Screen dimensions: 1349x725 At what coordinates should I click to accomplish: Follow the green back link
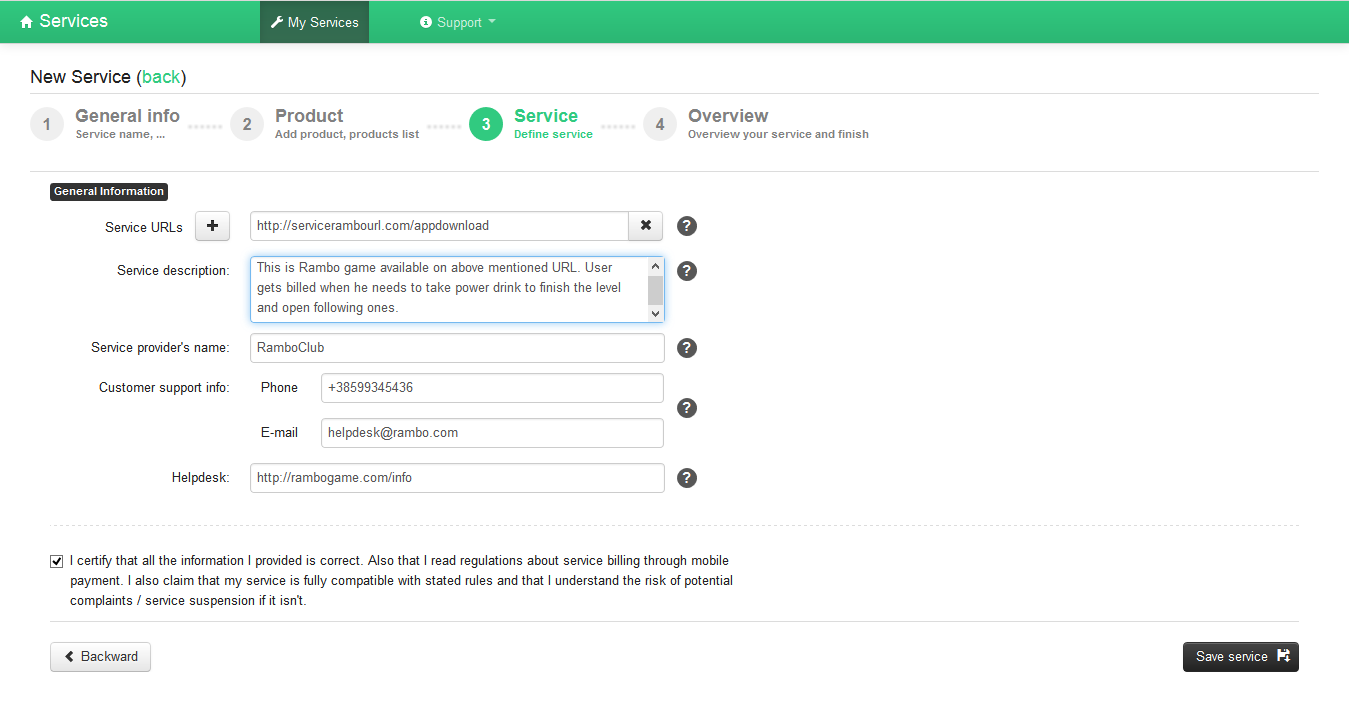161,77
